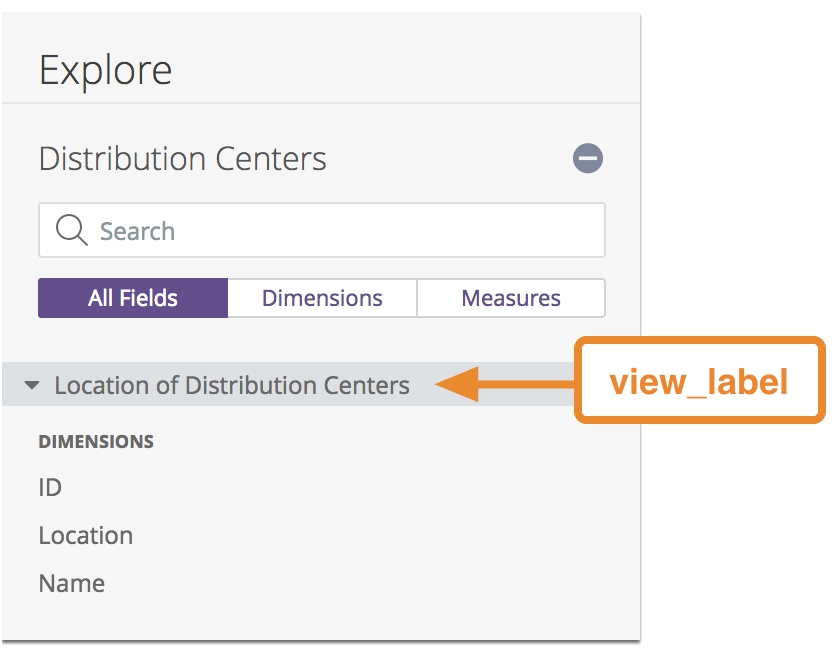Choose the Name dimension field
This screenshot has height=656, width=836.
[x=72, y=583]
